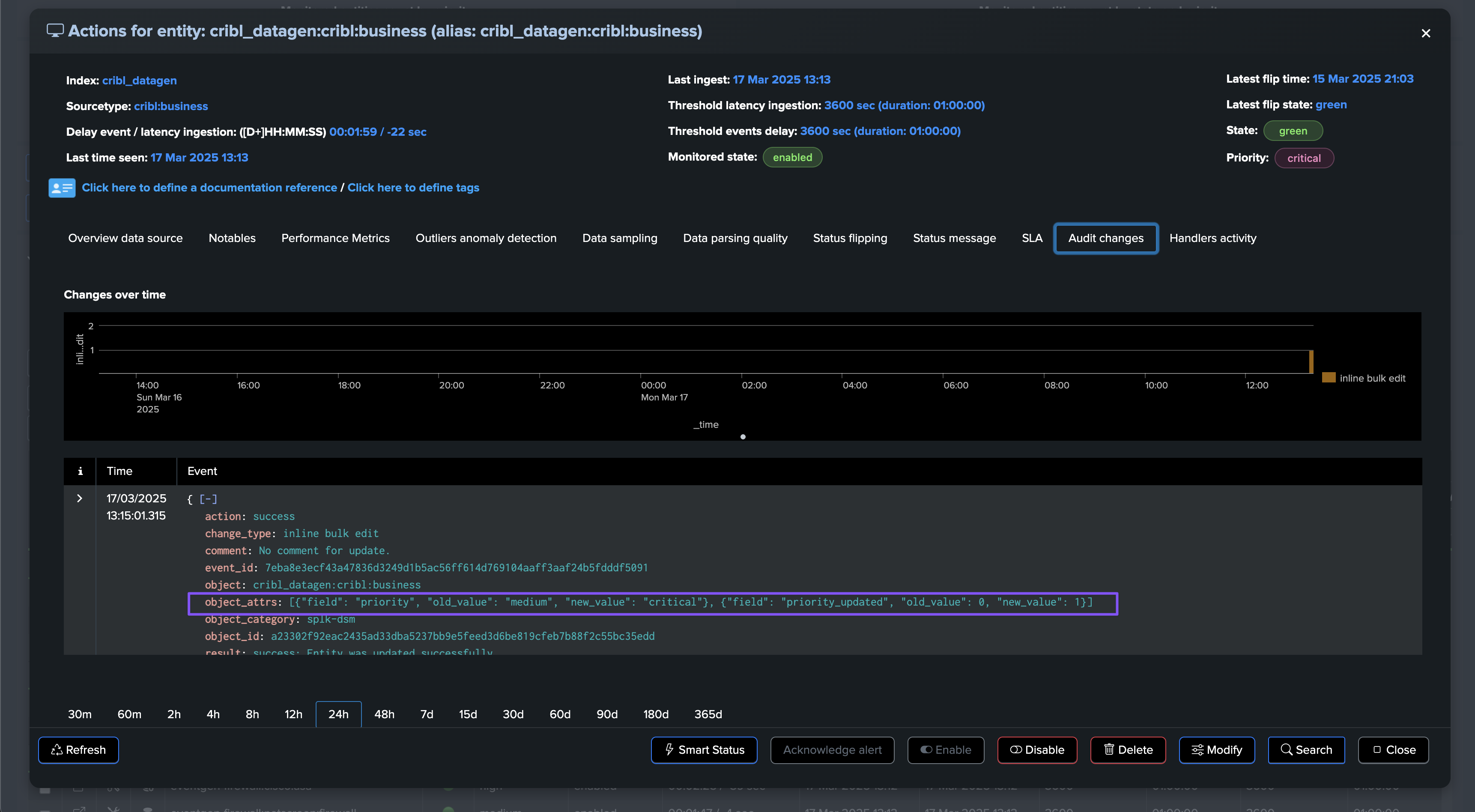Select the 15d time range

pos(468,714)
